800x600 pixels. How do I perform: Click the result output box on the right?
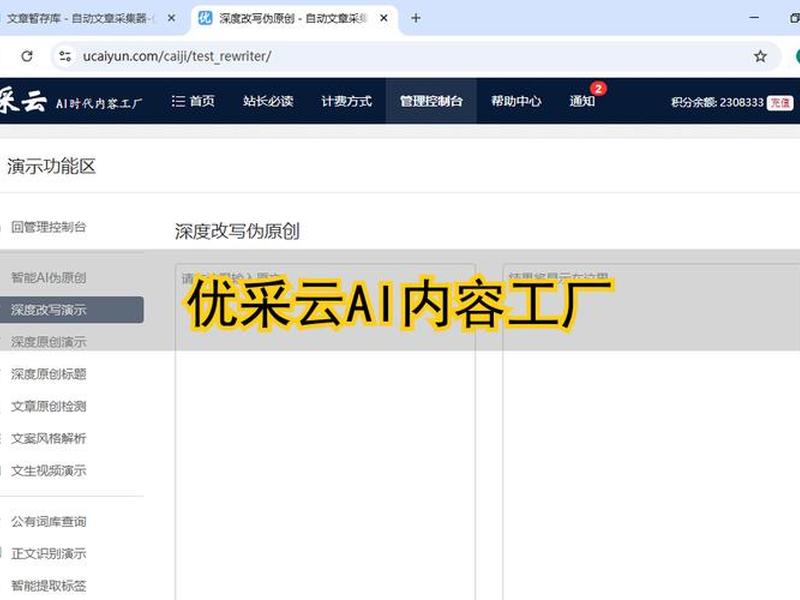(652, 432)
